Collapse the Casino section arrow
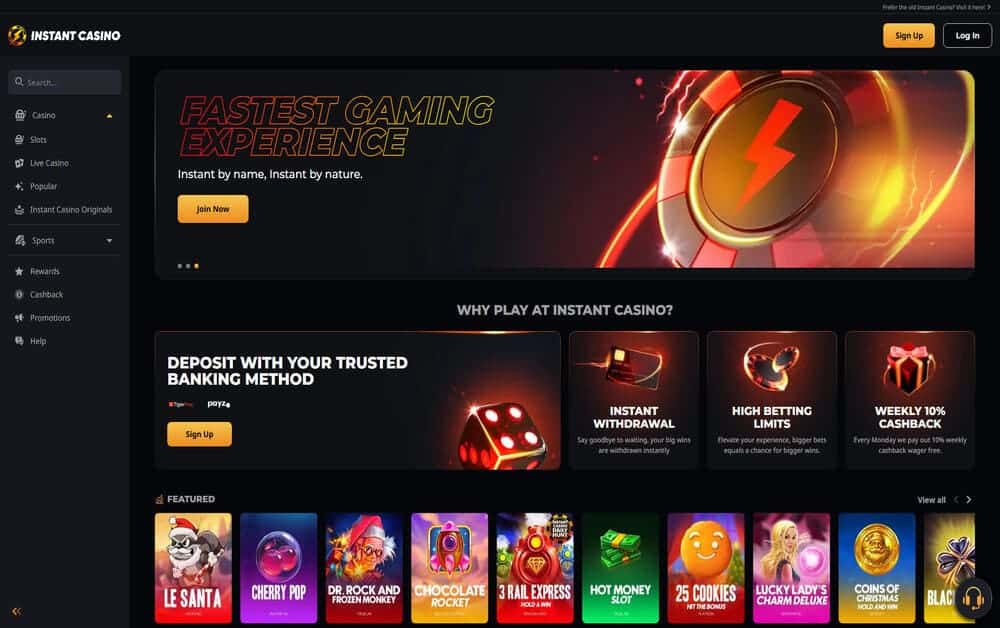This screenshot has width=1000, height=628. (109, 116)
